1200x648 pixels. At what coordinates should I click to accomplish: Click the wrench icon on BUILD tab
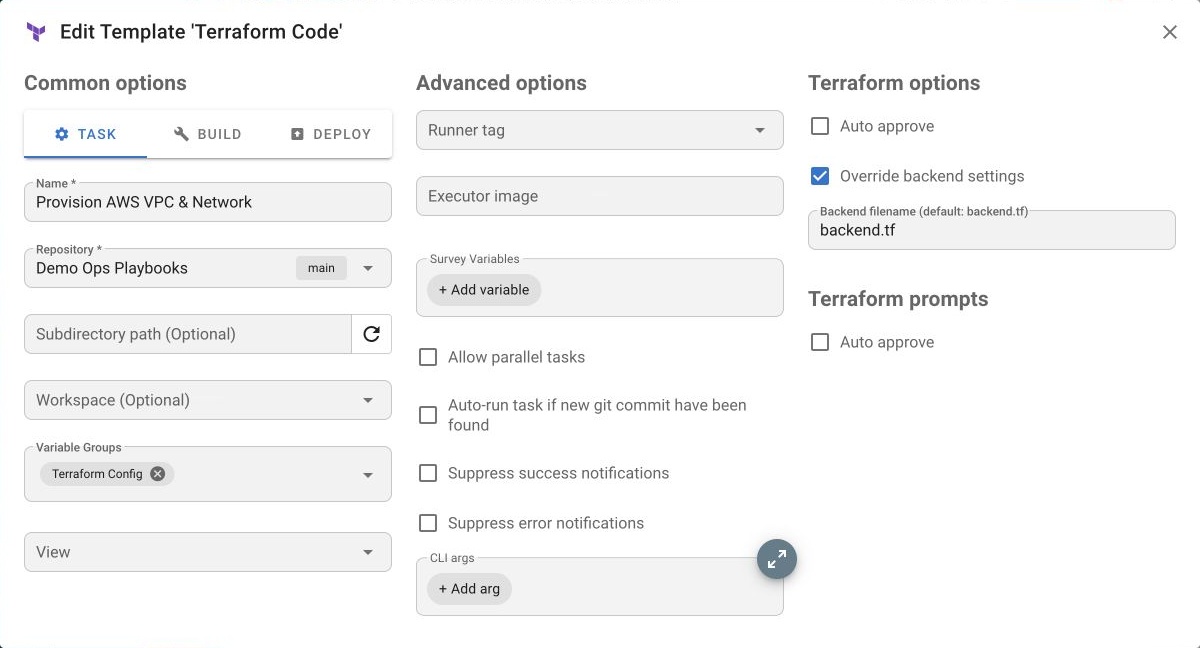pos(181,134)
